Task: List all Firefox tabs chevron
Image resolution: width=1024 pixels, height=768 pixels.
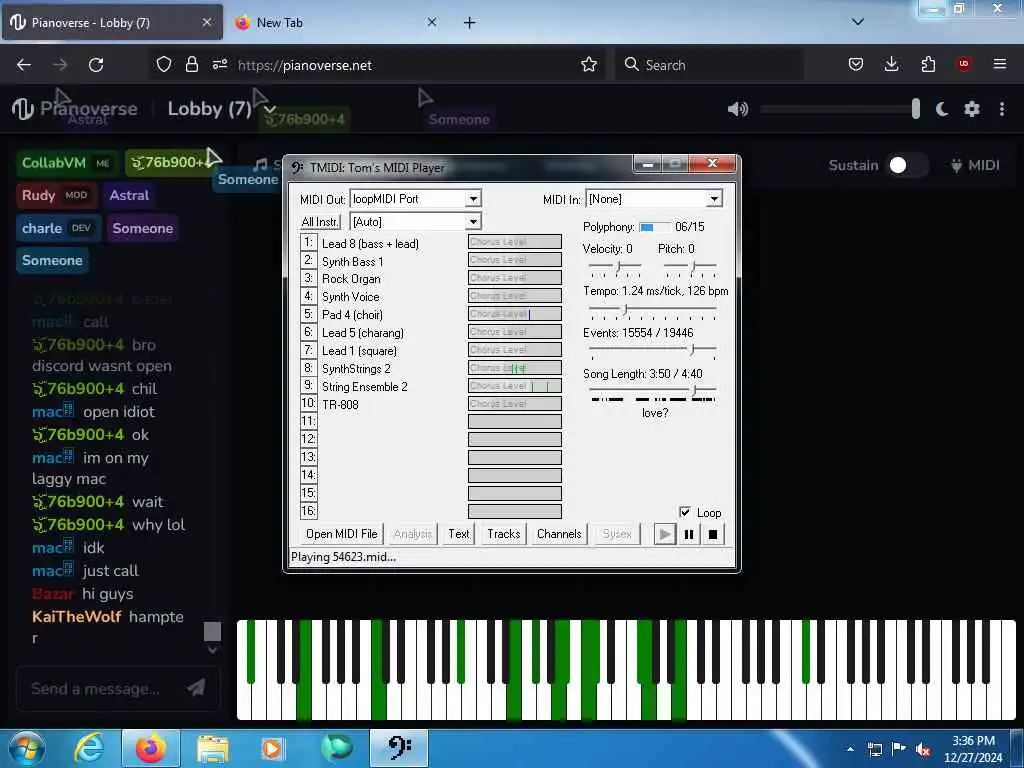Action: (x=858, y=22)
